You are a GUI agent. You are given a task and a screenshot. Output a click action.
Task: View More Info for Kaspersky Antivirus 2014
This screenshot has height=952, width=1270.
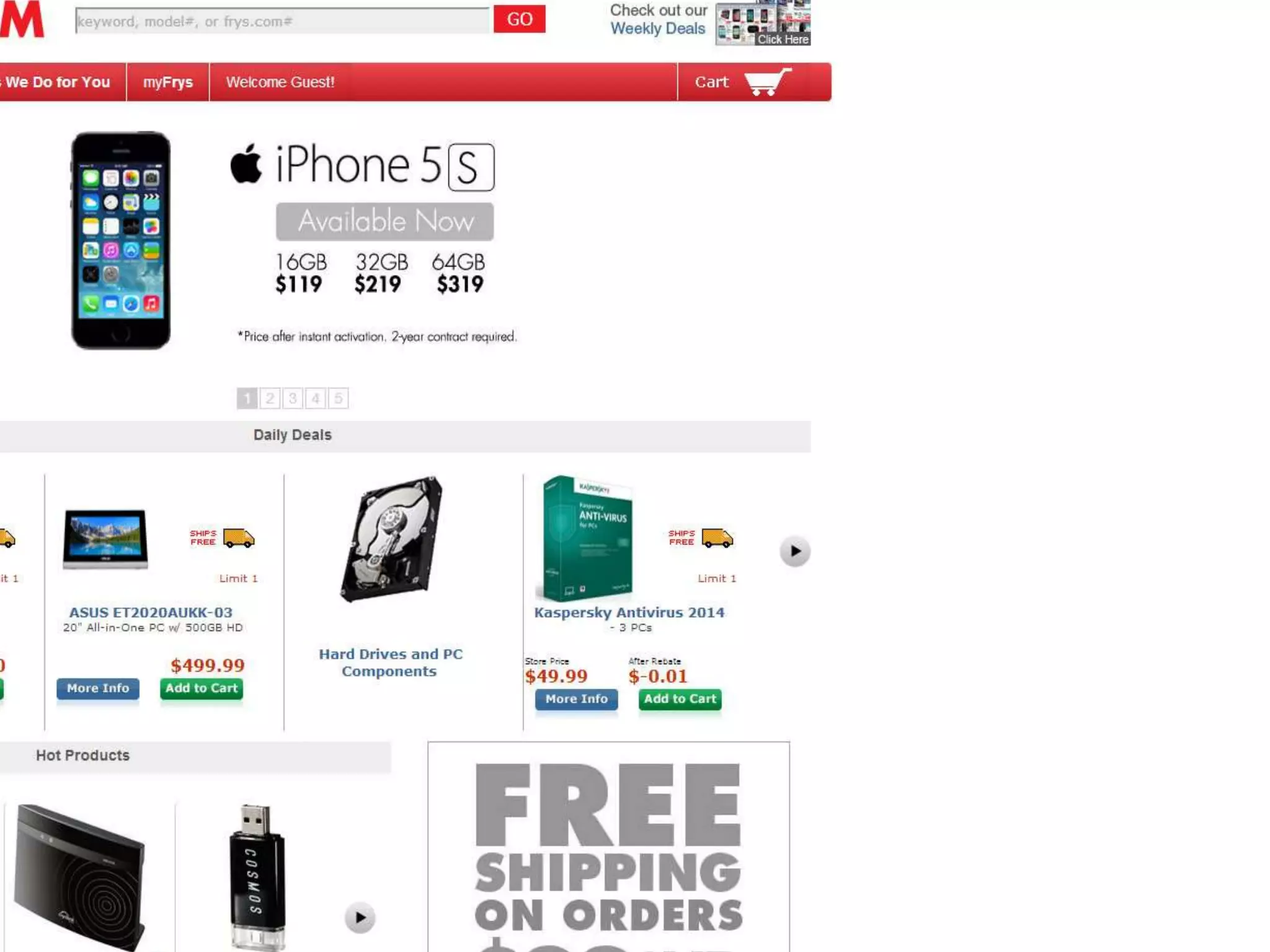pos(577,699)
